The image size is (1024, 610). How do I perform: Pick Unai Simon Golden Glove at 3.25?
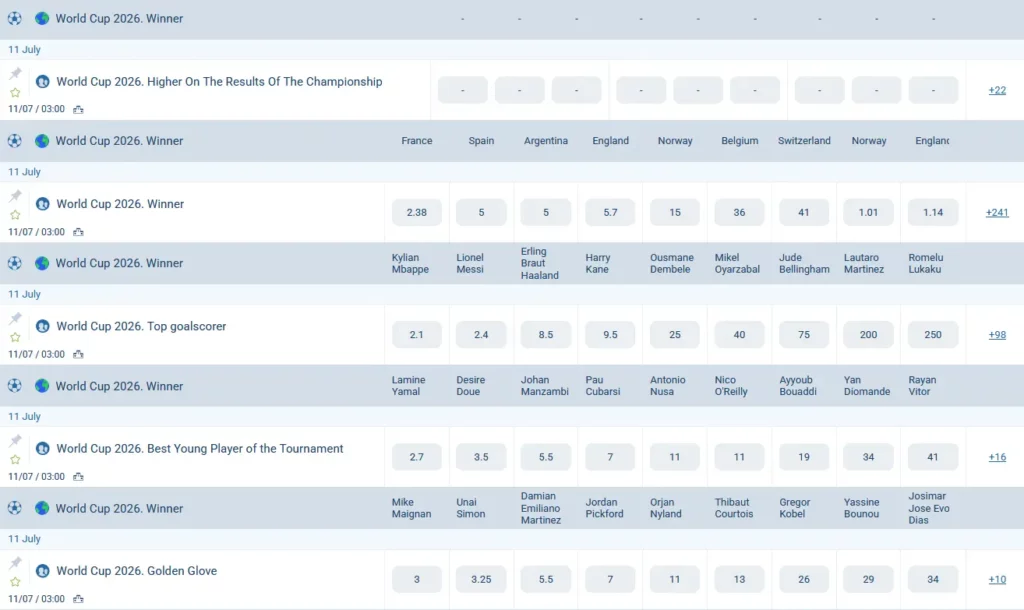coord(481,579)
